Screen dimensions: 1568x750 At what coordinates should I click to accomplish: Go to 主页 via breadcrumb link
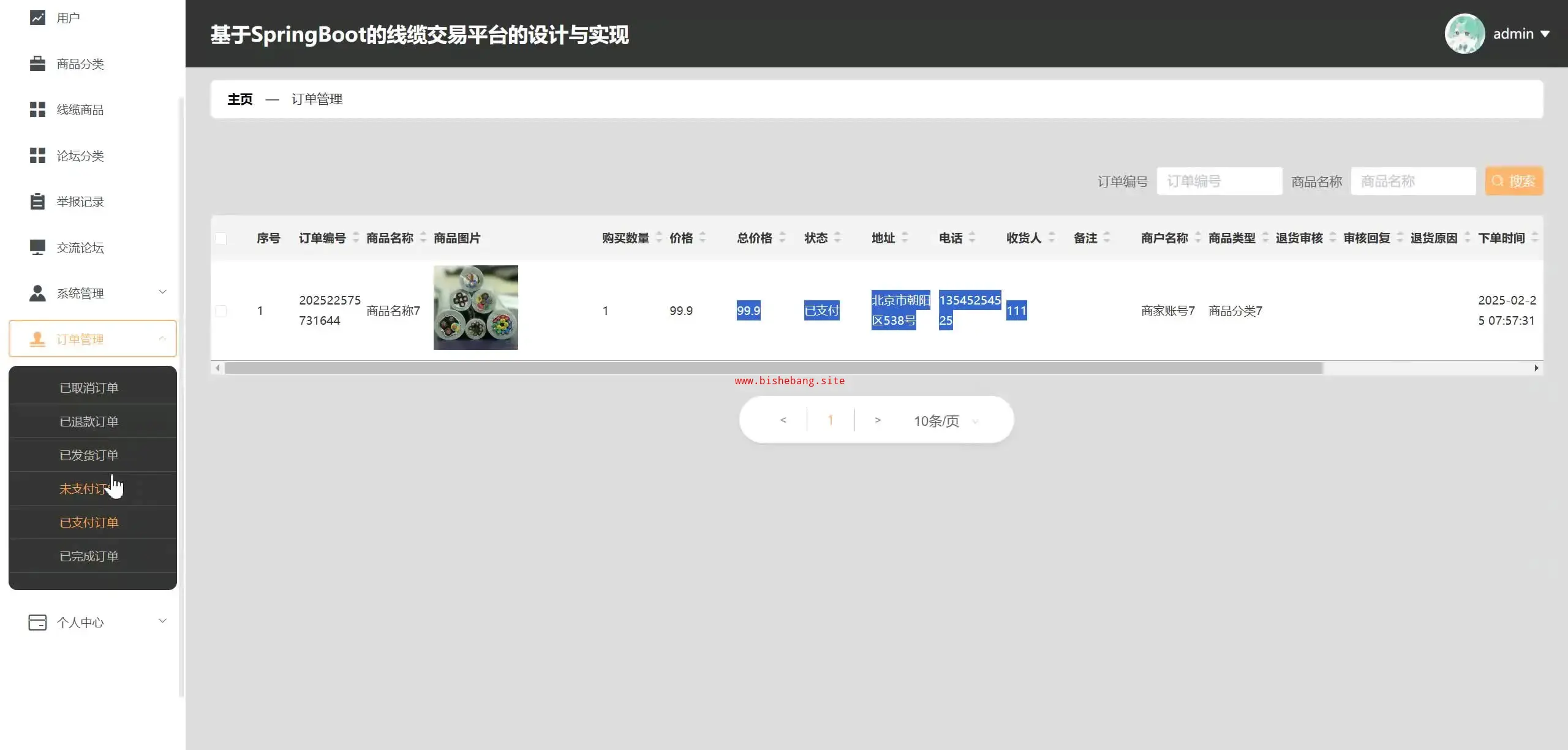click(x=239, y=99)
